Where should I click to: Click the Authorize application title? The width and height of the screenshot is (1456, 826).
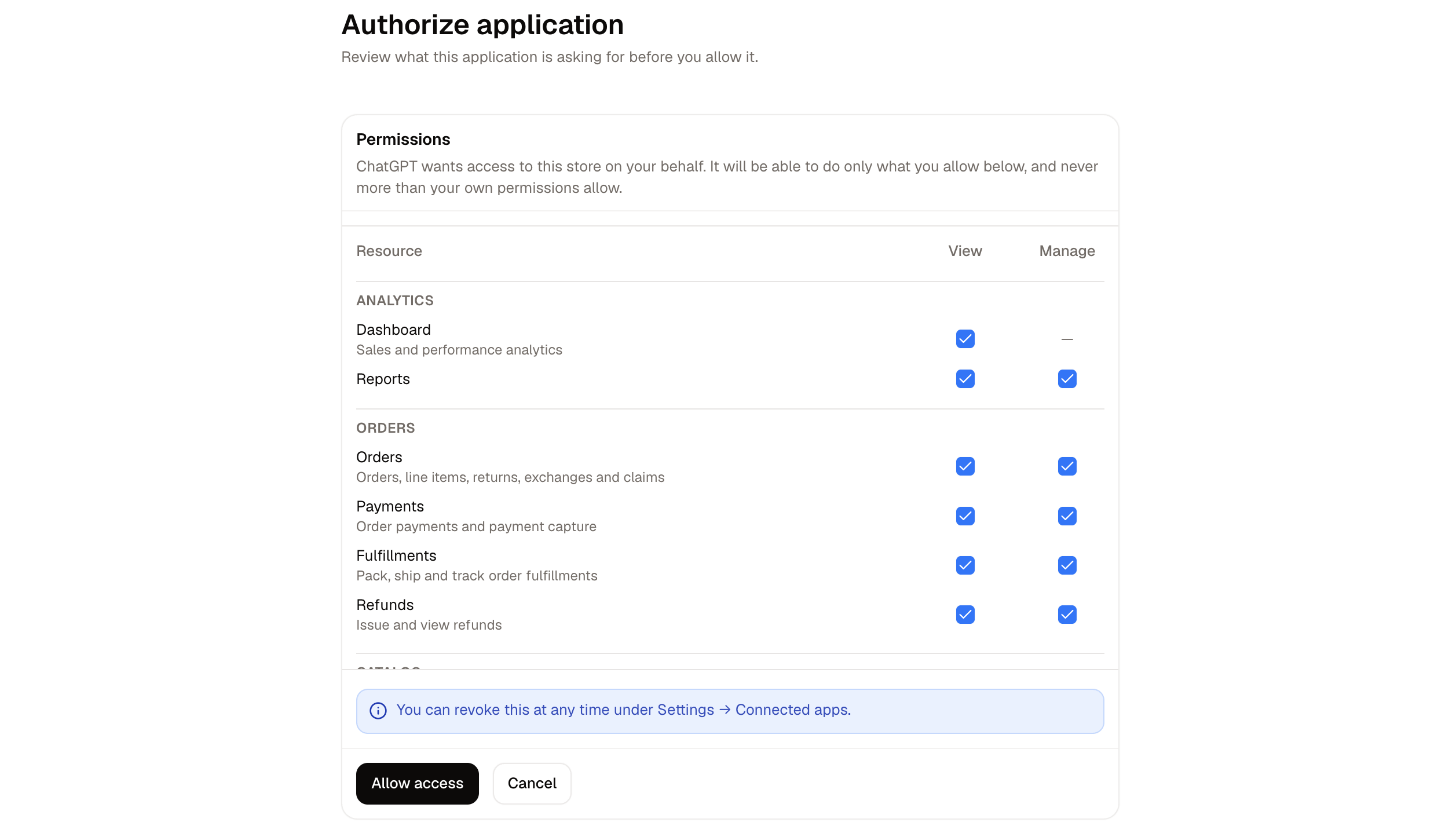482,24
